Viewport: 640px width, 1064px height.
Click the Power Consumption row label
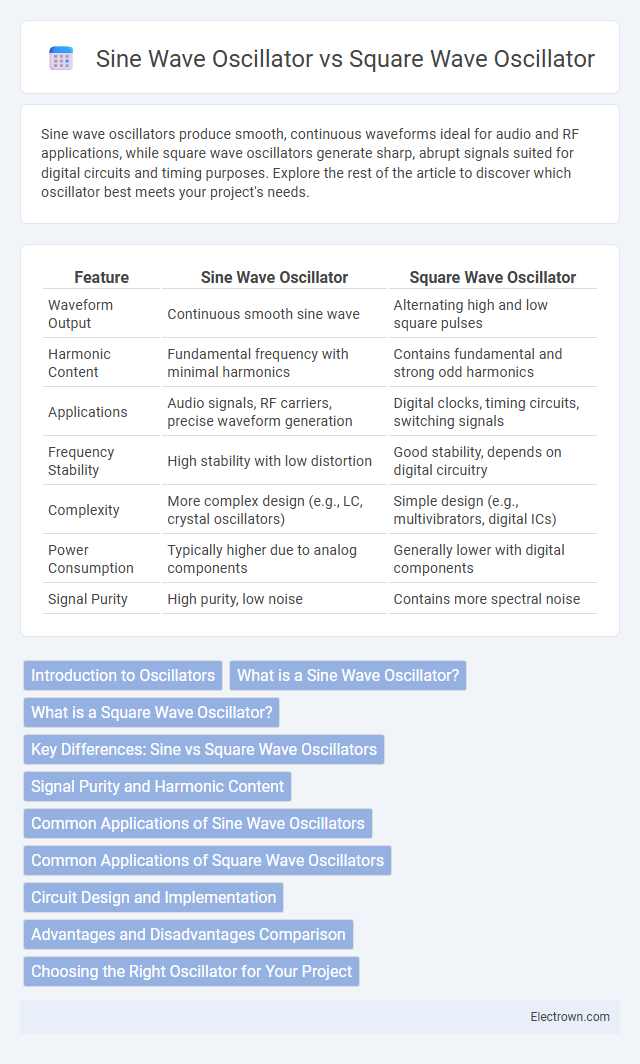(90, 559)
